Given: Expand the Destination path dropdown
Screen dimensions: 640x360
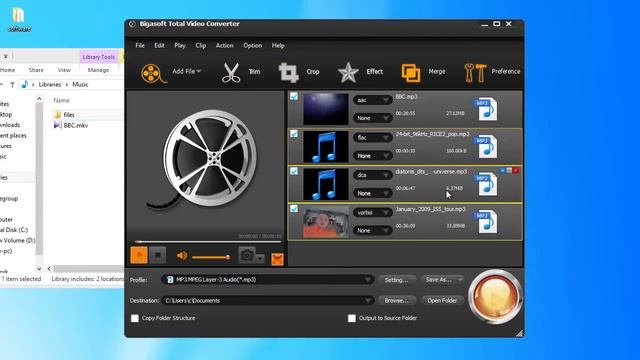Looking at the screenshot, I should click(x=367, y=300).
